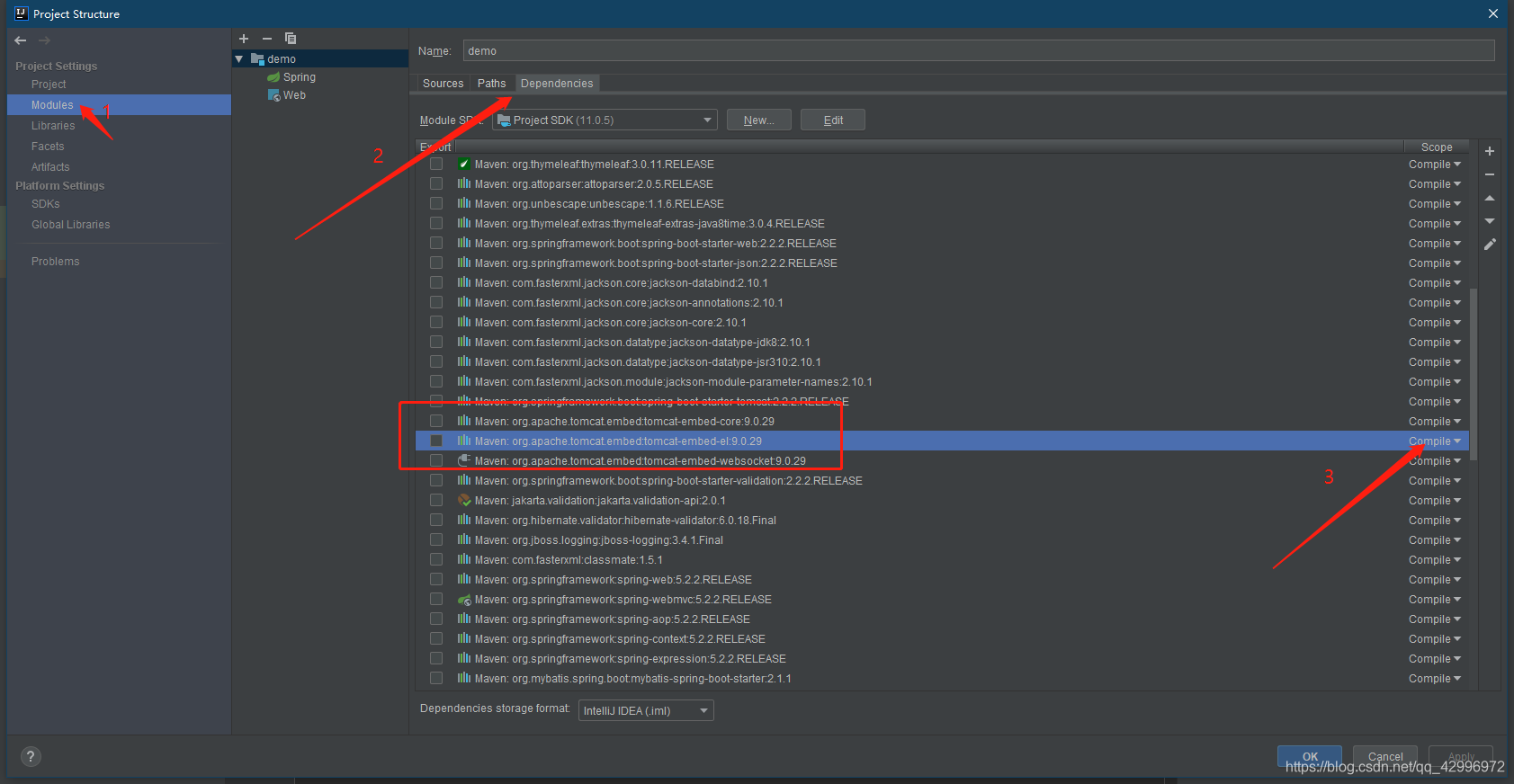Check the export box for mybatis-spring-boot-starter:2.1.1
1514x784 pixels.
click(436, 679)
